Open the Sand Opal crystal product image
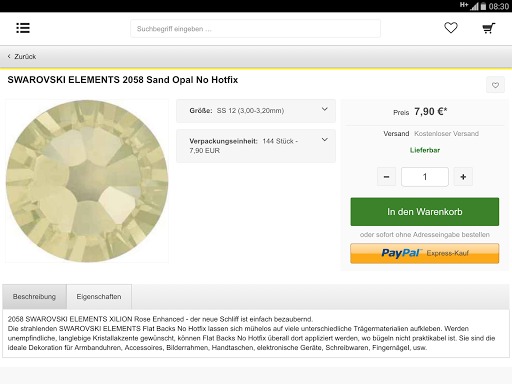 87,181
